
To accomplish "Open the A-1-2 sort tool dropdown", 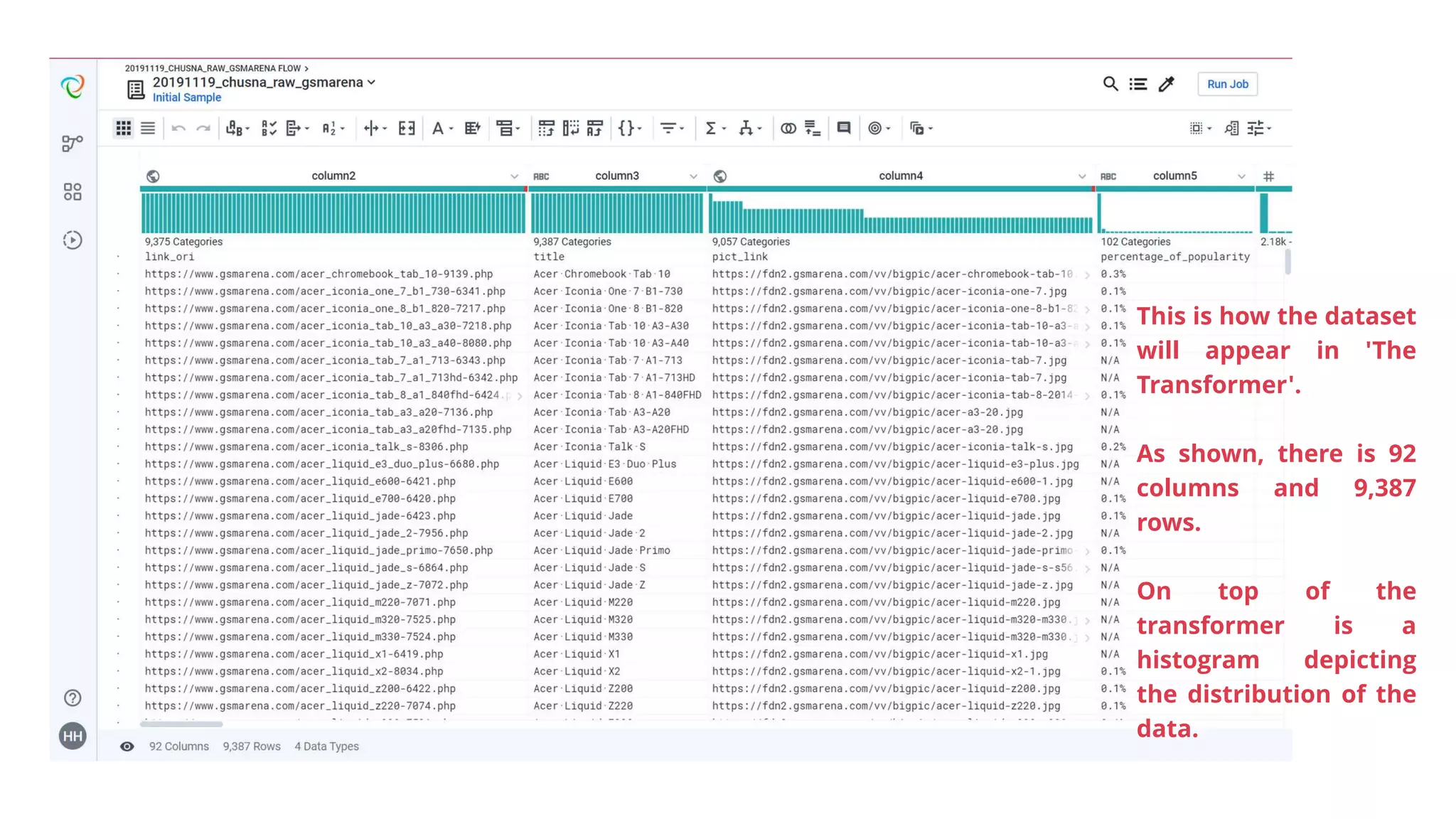I will pos(333,128).
